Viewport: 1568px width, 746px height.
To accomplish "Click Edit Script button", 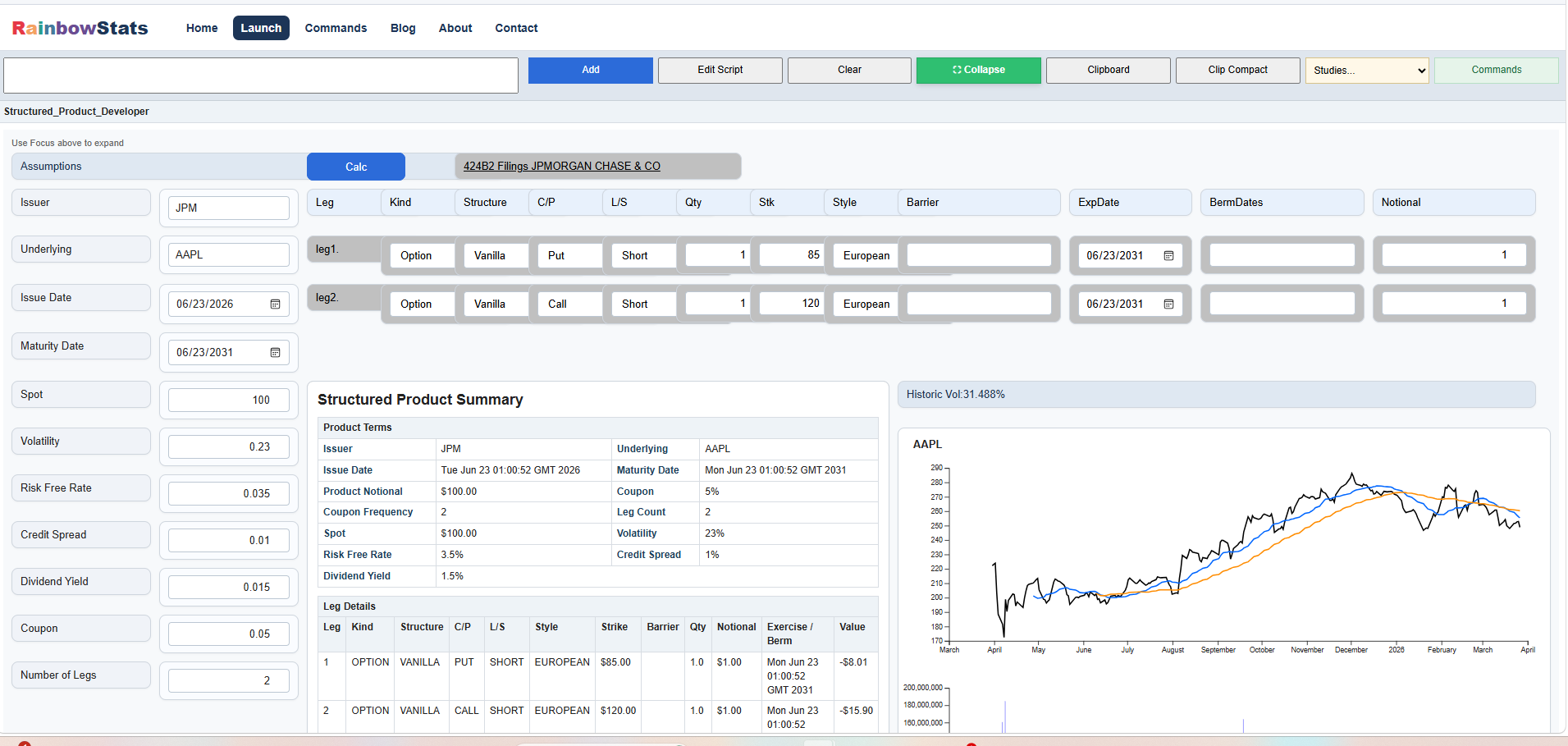I will pos(720,70).
